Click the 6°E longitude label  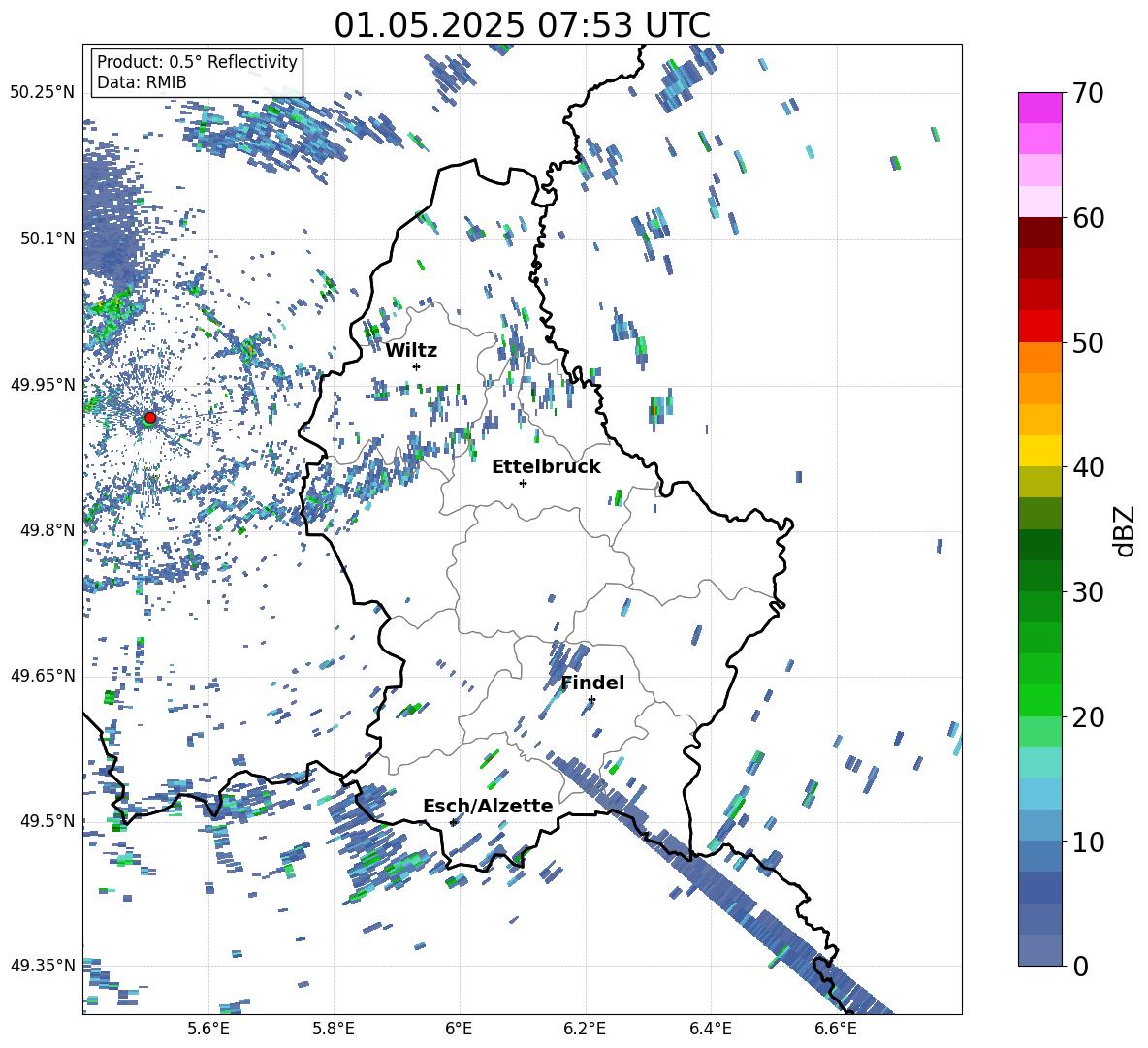(459, 1029)
